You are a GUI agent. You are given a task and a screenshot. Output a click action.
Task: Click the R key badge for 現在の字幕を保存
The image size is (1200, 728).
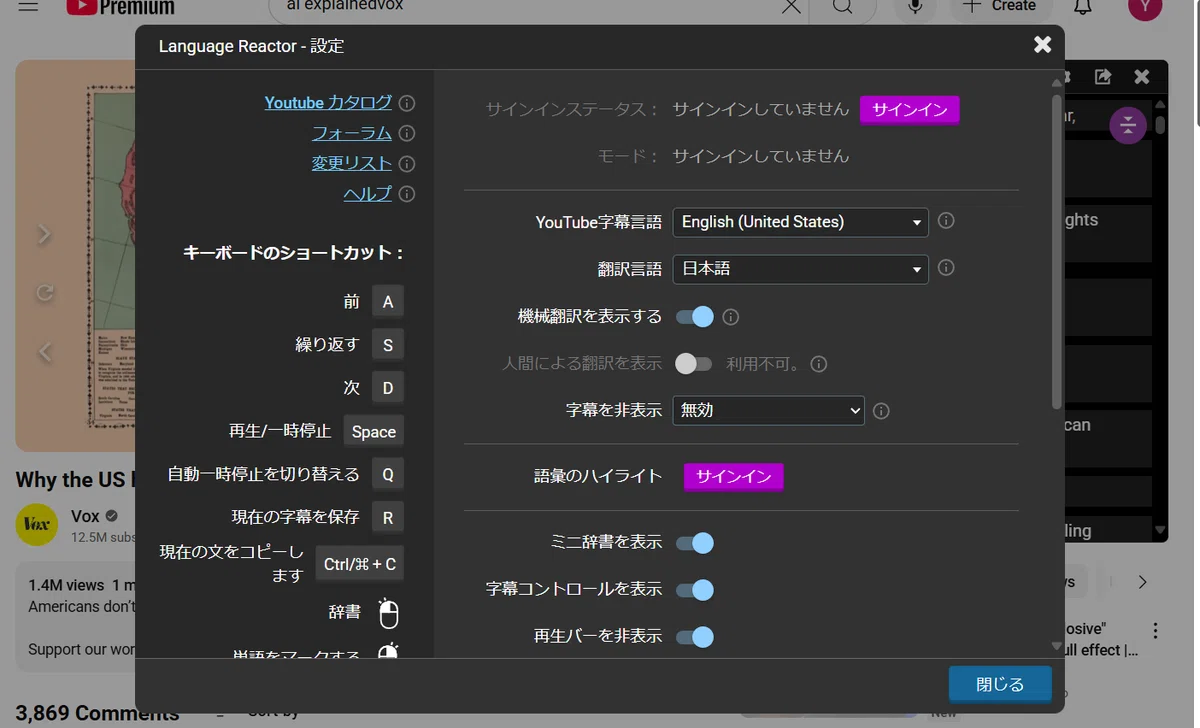tap(388, 518)
